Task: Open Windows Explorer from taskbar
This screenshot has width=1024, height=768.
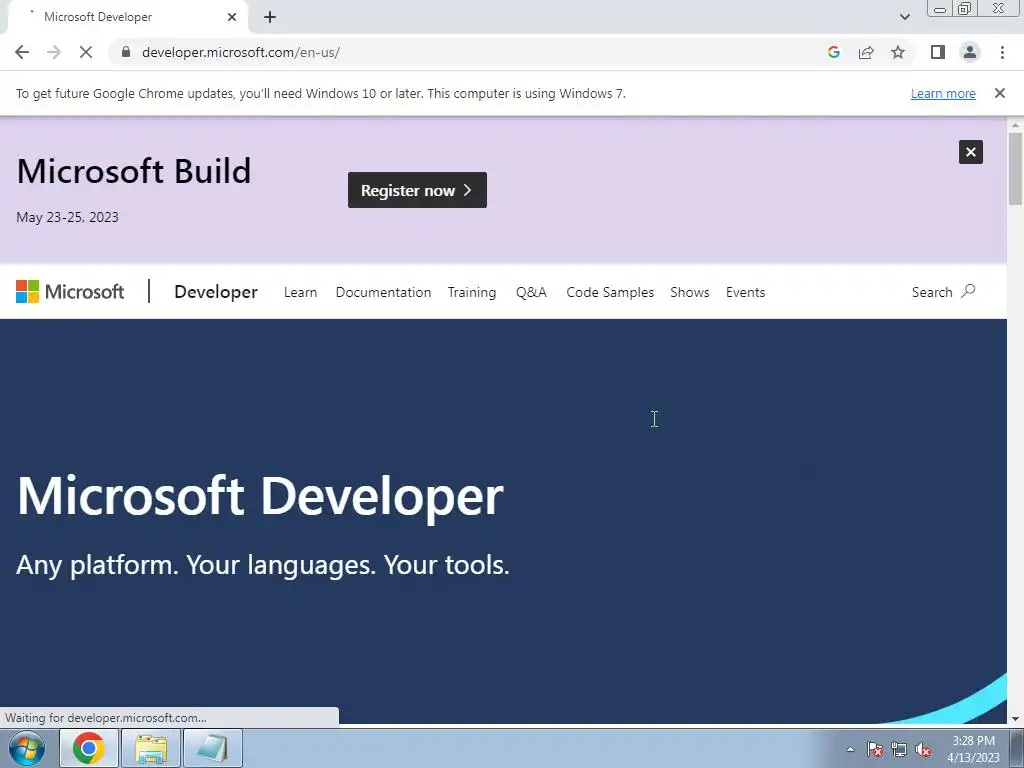Action: (x=151, y=748)
